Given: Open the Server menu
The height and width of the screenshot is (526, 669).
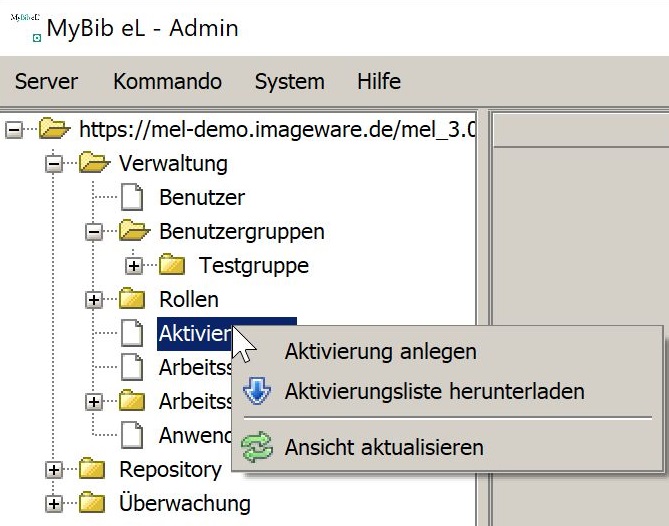Looking at the screenshot, I should point(46,81).
